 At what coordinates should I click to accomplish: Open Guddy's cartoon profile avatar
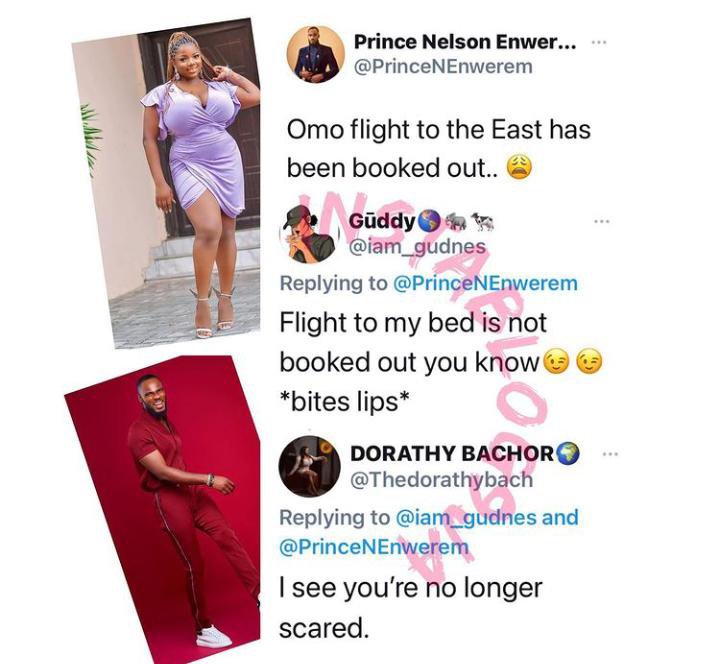pos(309,234)
